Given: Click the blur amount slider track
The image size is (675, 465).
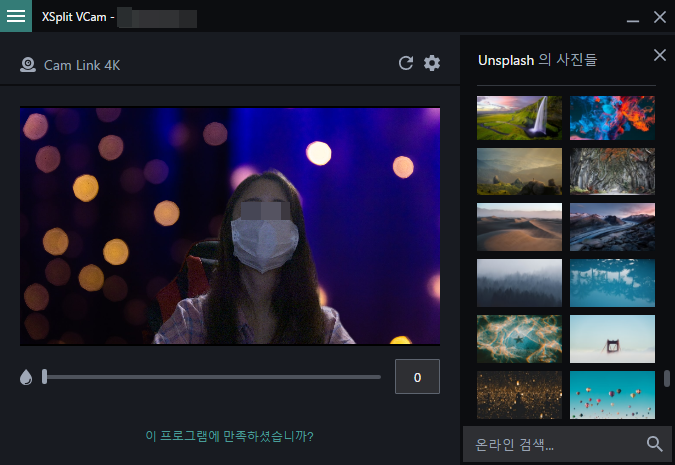Looking at the screenshot, I should (211, 377).
